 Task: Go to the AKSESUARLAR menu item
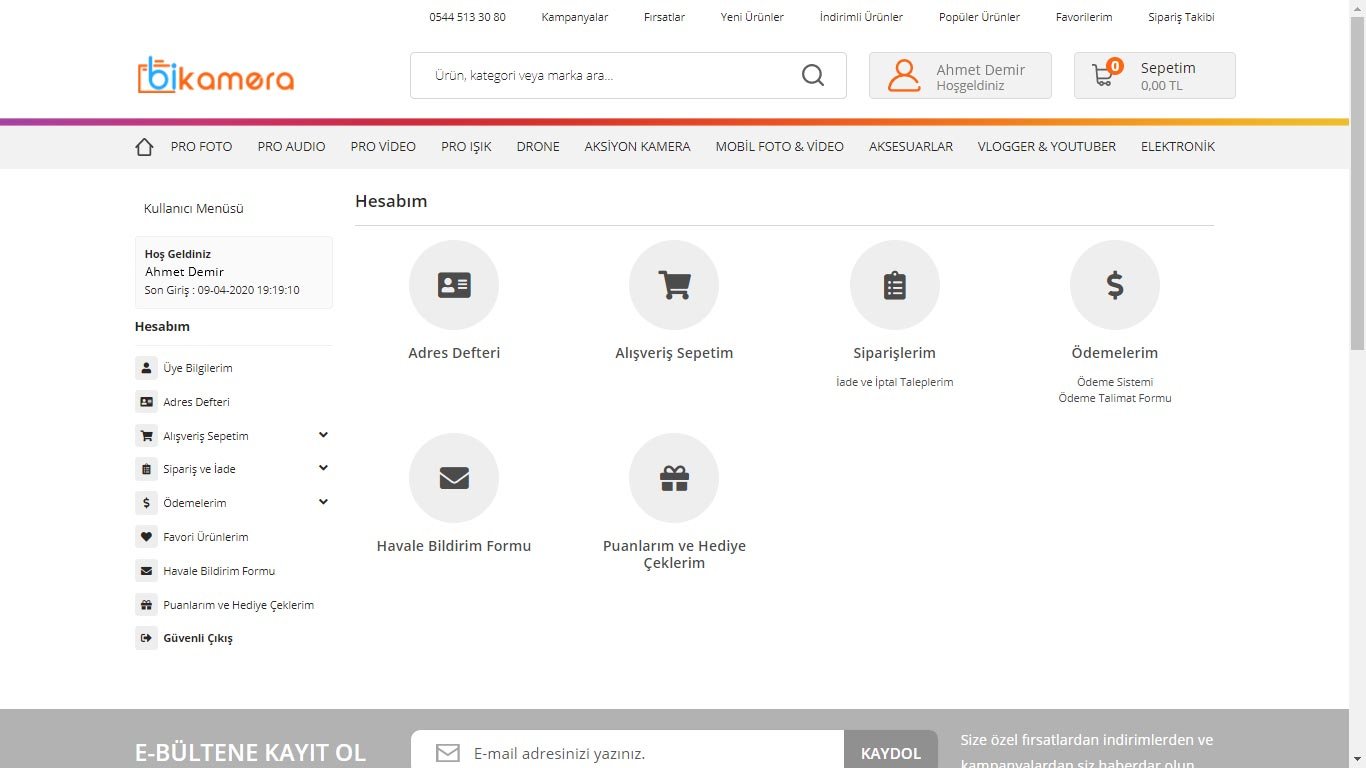coord(910,147)
